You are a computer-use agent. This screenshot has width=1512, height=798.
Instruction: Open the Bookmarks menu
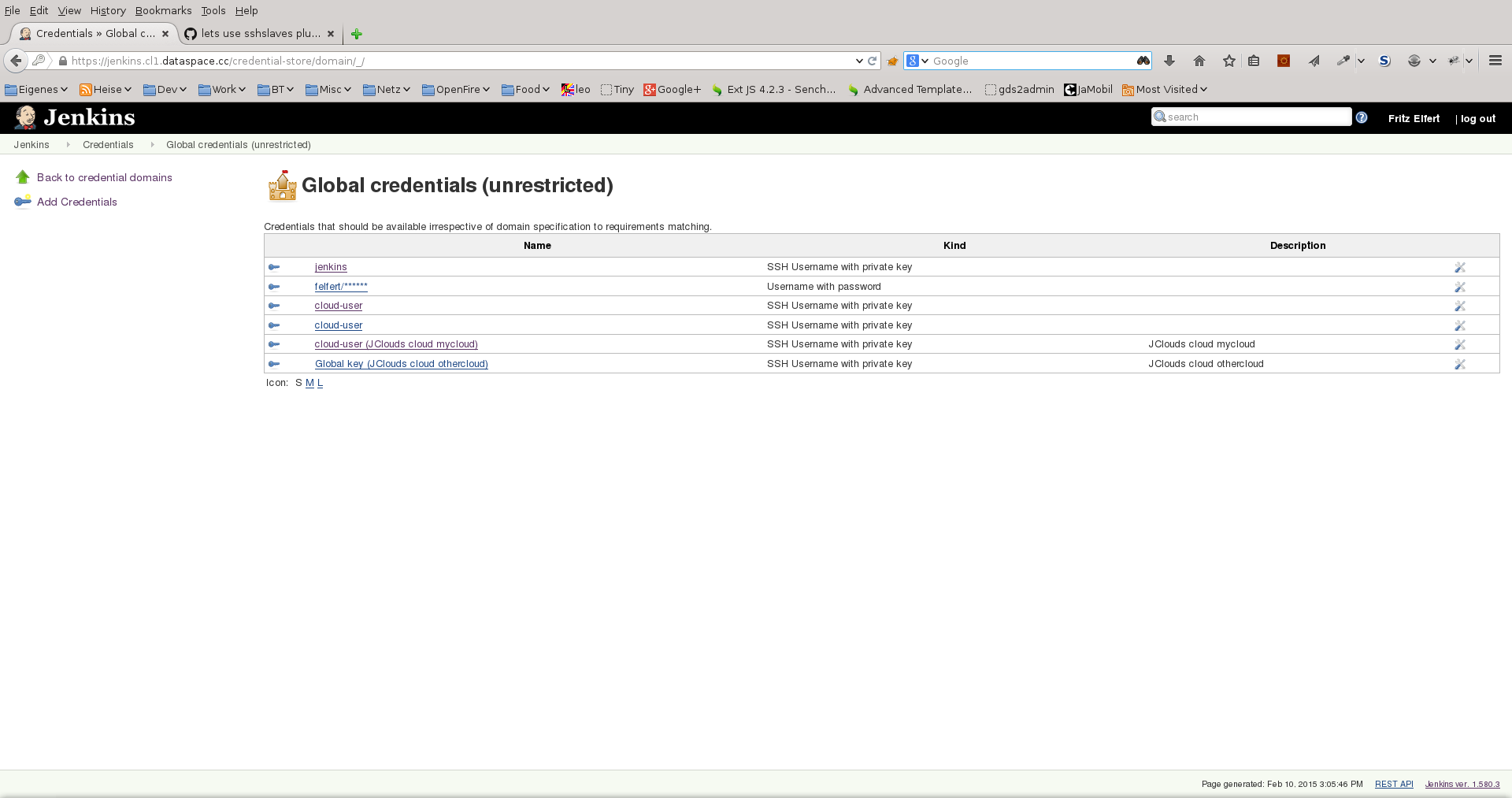pos(163,10)
